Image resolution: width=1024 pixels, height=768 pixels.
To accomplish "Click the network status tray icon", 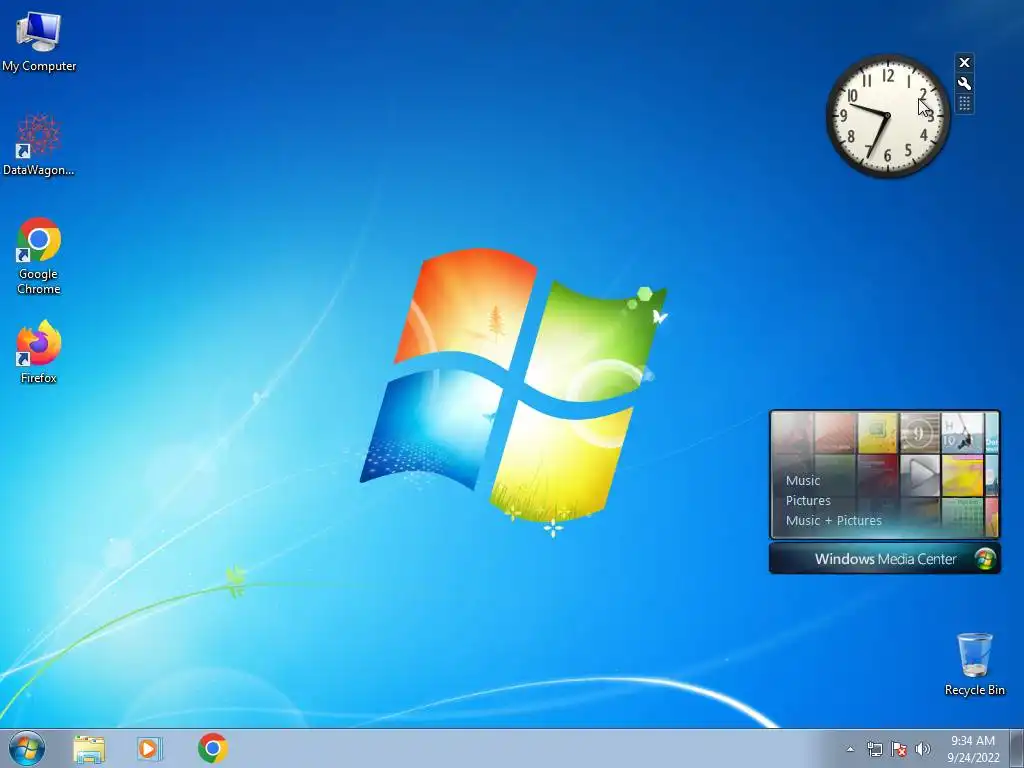I will point(874,749).
